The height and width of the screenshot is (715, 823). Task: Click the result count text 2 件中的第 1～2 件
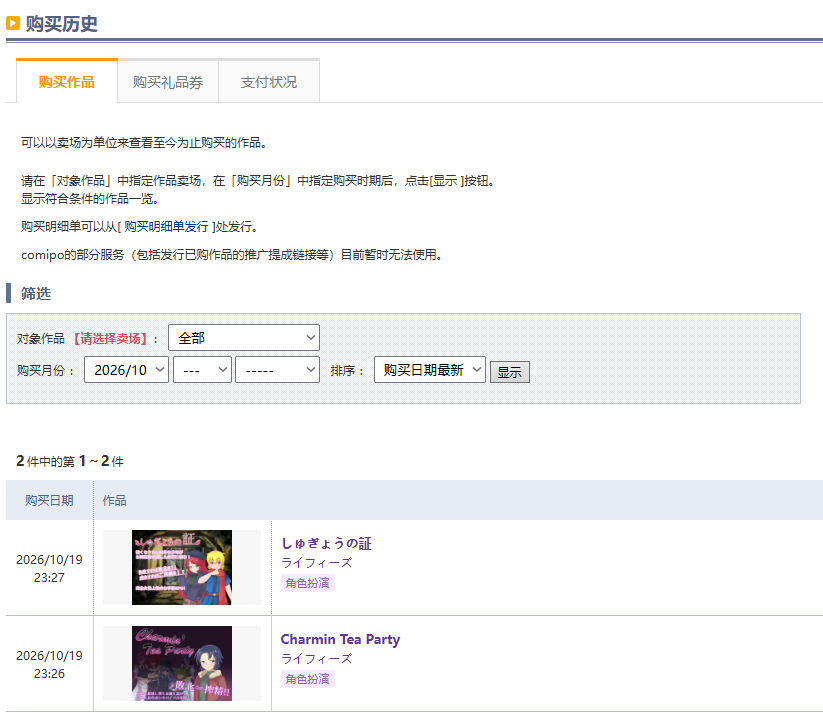[x=70, y=461]
